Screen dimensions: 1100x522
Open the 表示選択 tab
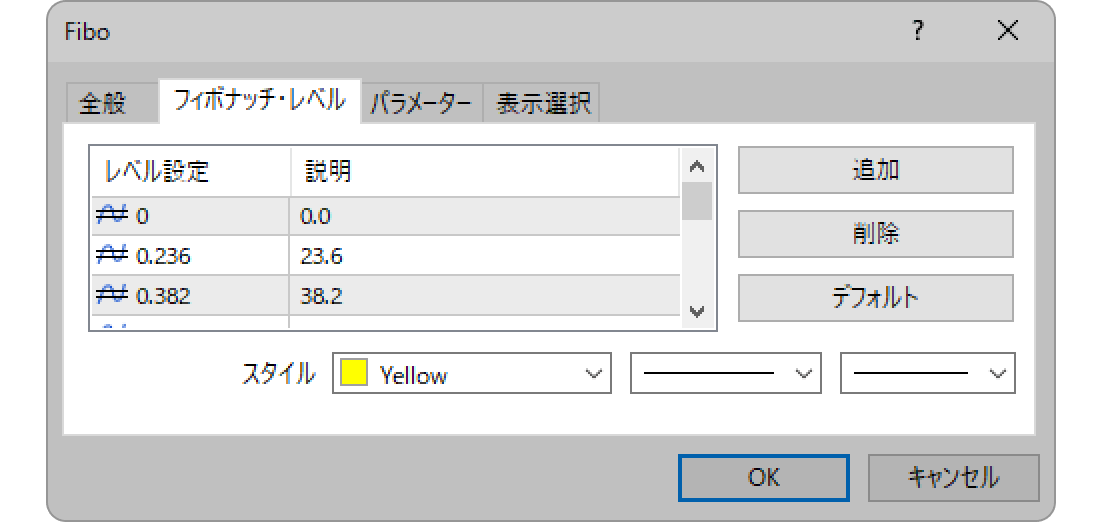click(x=543, y=104)
